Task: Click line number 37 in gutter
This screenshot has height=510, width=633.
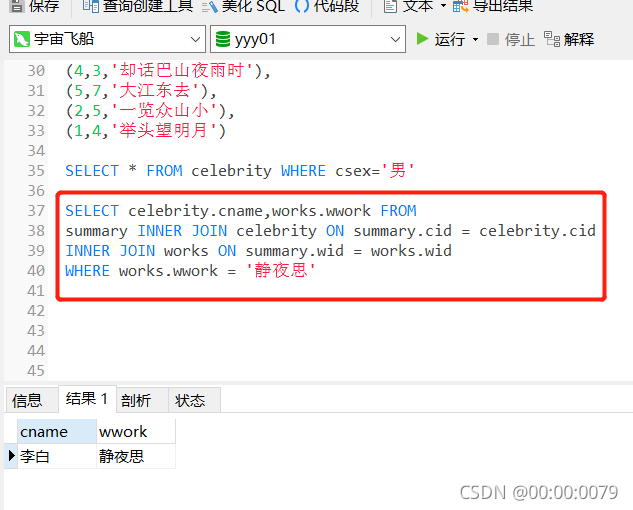Action: click(36, 211)
